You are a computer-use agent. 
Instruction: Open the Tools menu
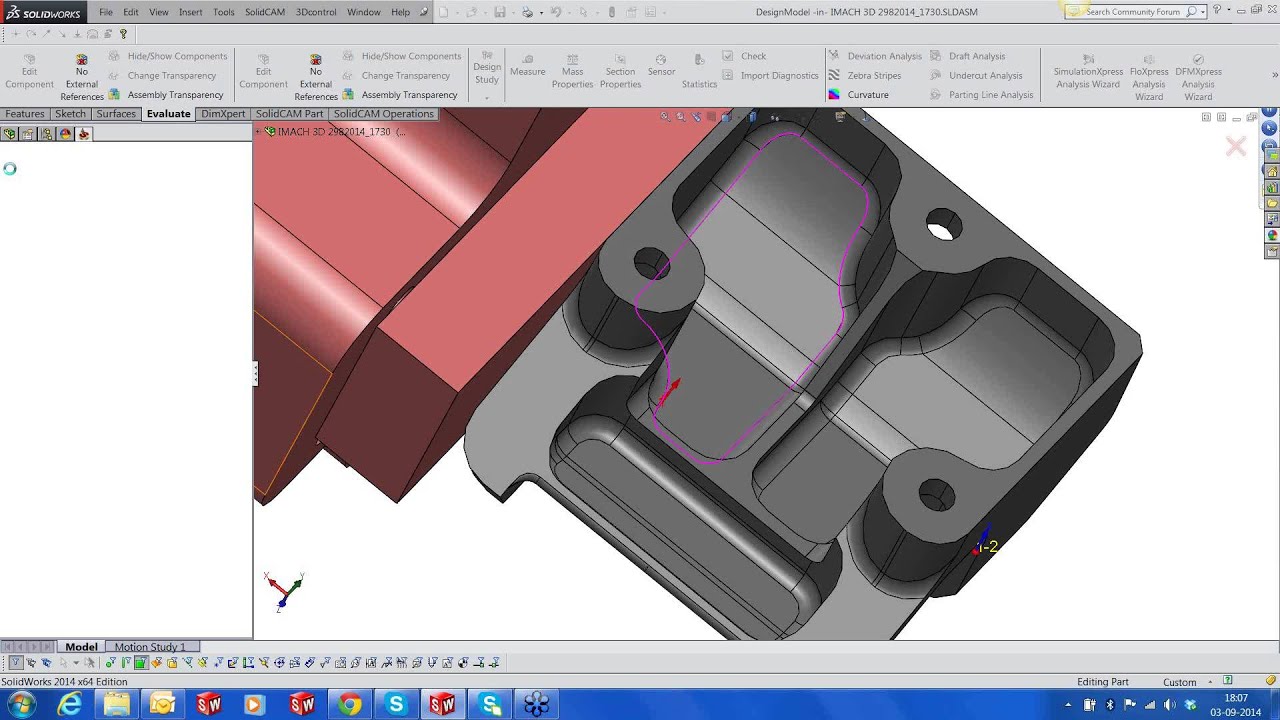coord(224,12)
